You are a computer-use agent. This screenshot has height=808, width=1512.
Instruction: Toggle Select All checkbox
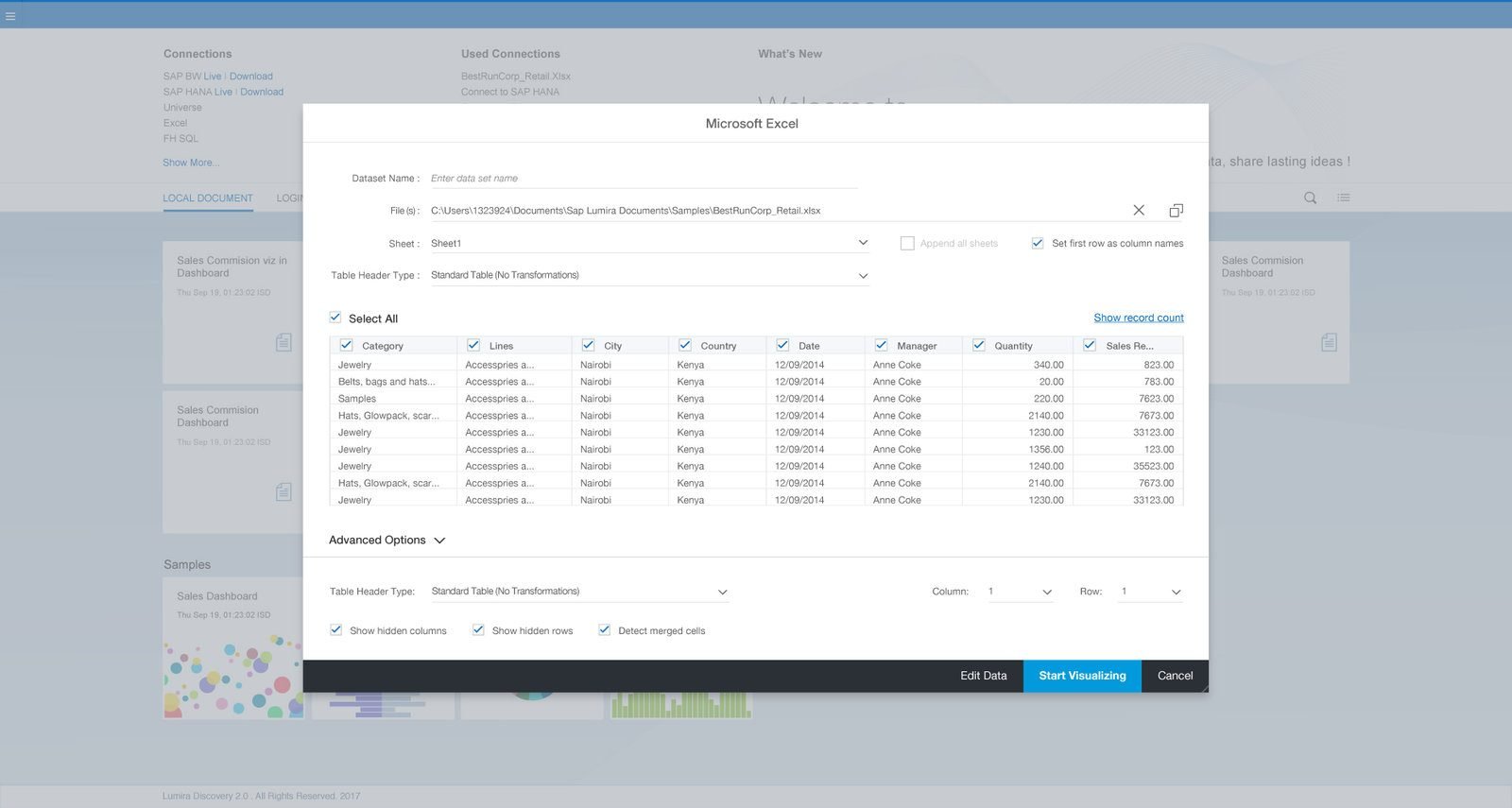(x=335, y=318)
